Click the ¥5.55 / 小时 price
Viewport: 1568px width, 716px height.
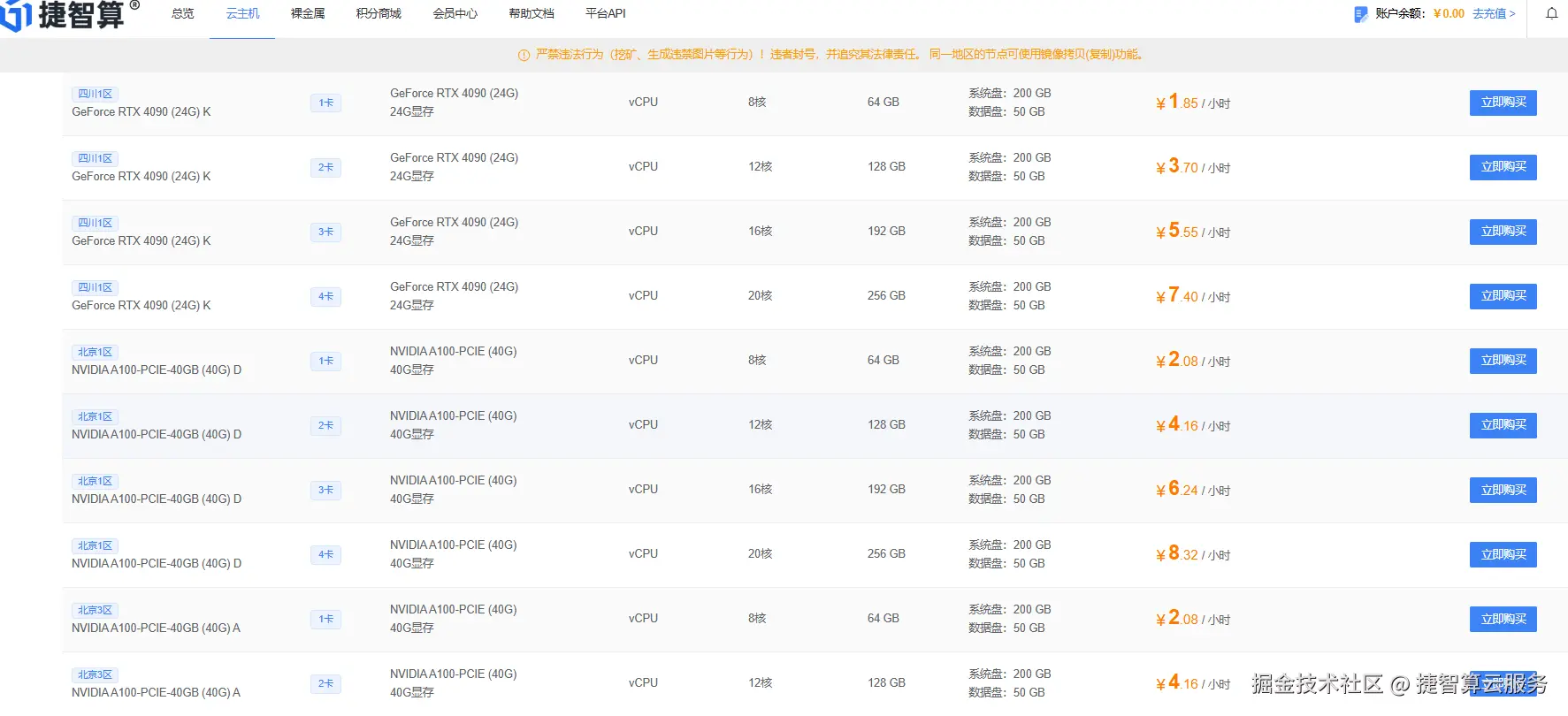click(1193, 232)
